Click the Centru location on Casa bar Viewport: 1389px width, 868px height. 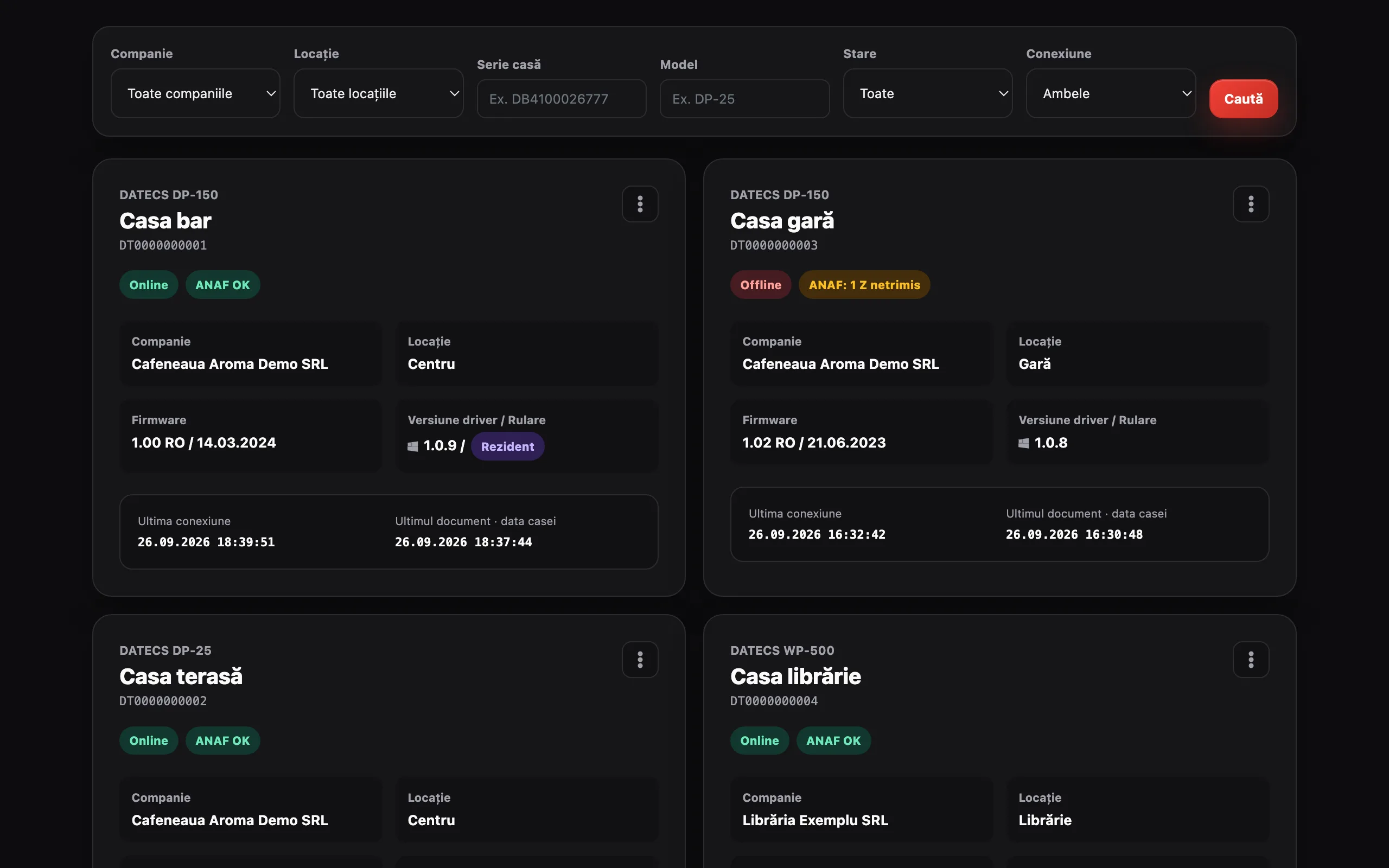pos(431,364)
